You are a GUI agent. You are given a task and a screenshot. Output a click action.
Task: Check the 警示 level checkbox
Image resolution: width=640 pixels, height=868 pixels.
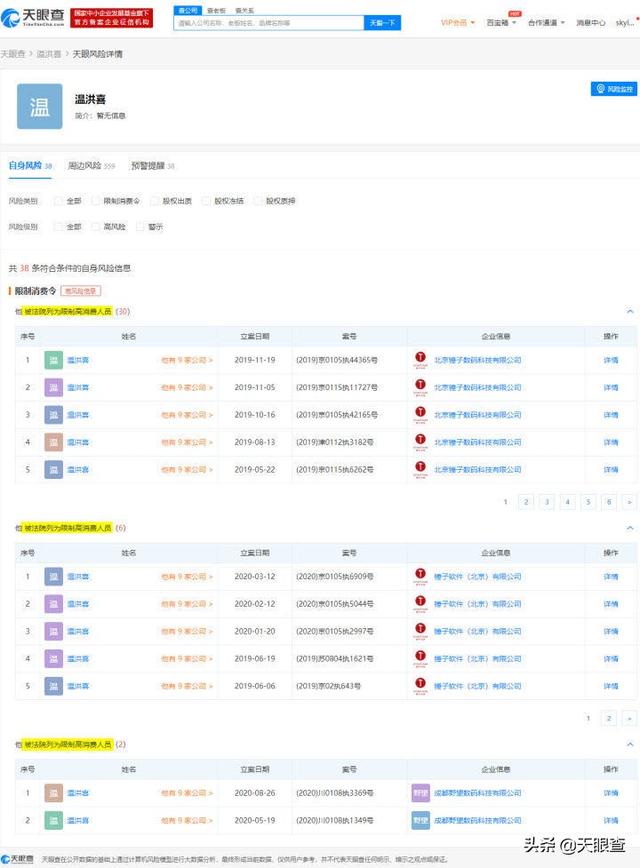pyautogui.click(x=140, y=227)
